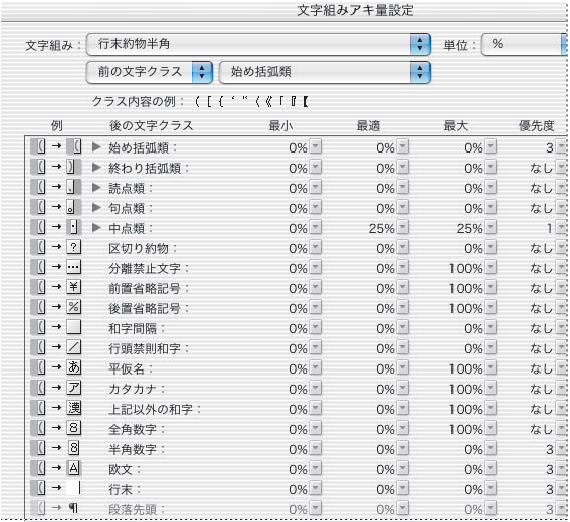Click the percent sign icon in 後置省略記号 row
Viewport: 570px width, 522px height.
click(x=73, y=307)
